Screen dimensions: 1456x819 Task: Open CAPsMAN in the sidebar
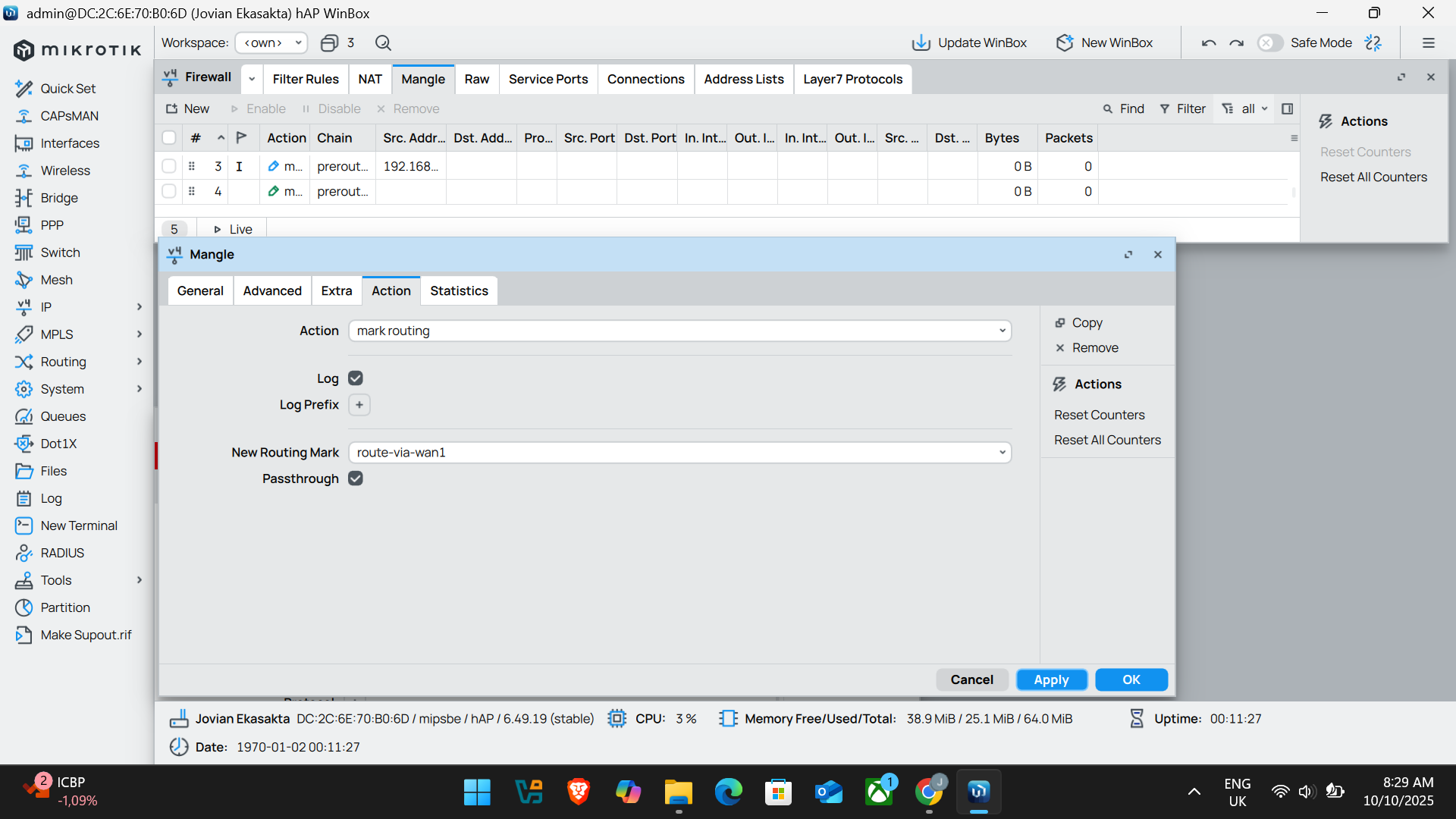click(69, 116)
